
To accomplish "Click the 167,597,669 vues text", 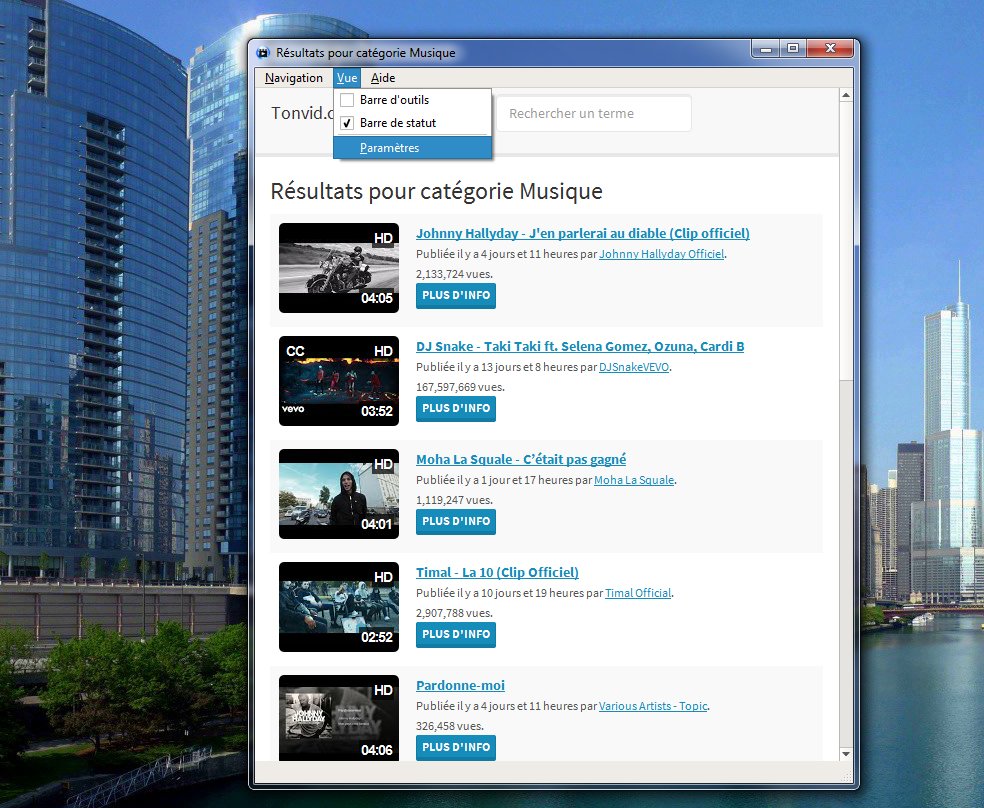I will pyautogui.click(x=460, y=387).
